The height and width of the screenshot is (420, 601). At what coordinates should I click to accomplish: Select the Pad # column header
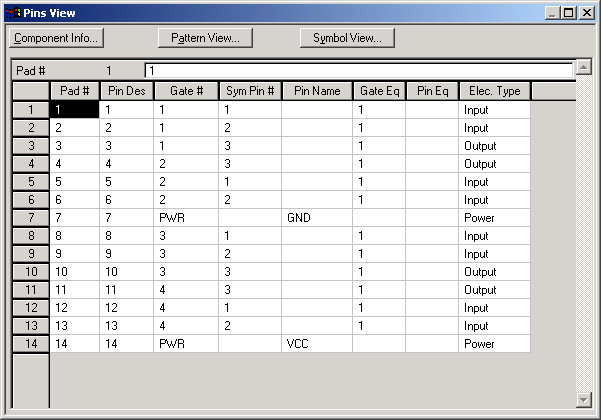74,91
